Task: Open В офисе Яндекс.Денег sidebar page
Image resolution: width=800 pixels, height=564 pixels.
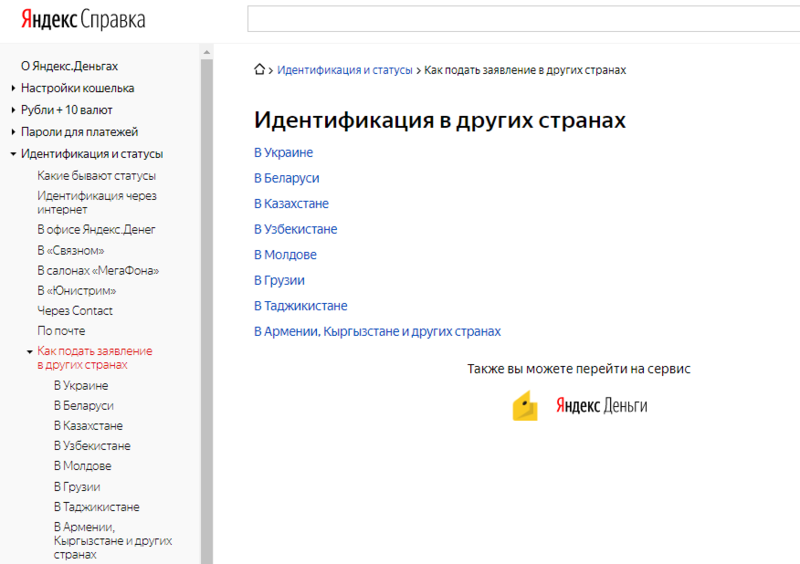Action: 96,230
